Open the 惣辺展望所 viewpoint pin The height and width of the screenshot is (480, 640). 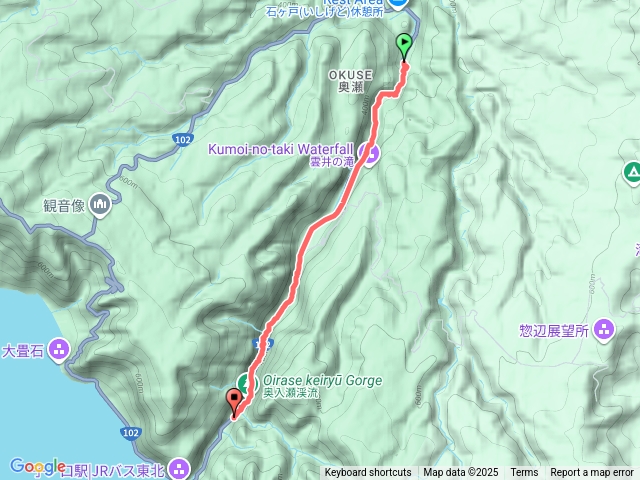tap(604, 329)
